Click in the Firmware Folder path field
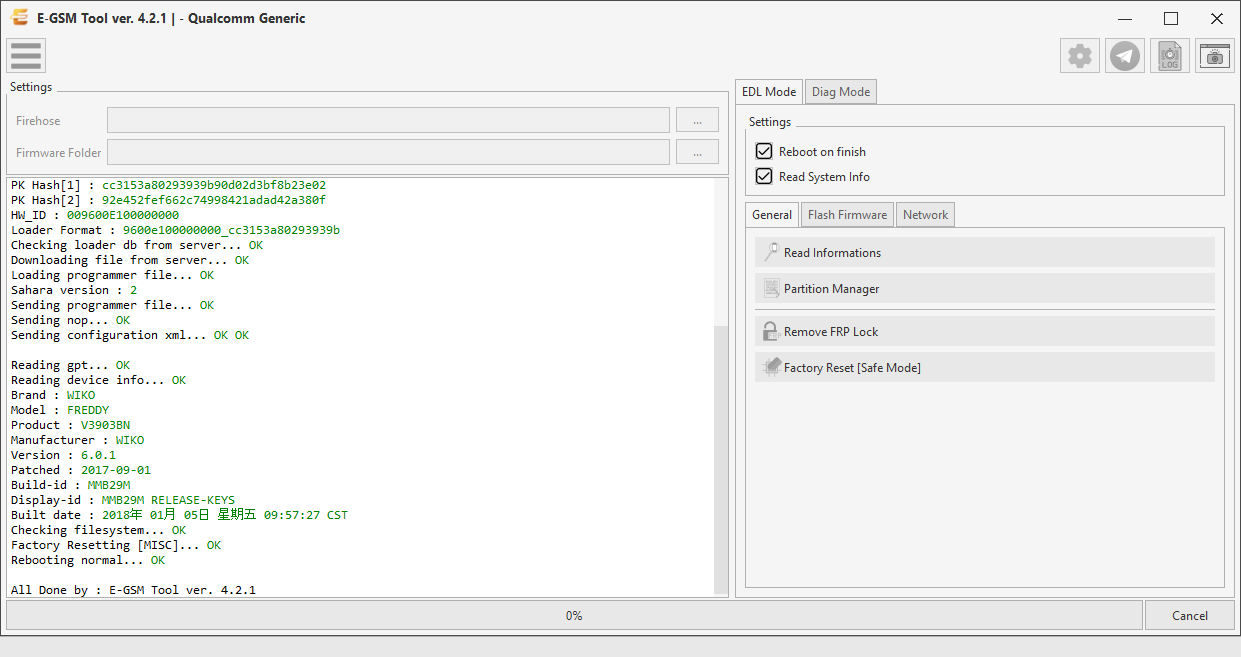Screen dimensions: 1241x657 pos(388,152)
